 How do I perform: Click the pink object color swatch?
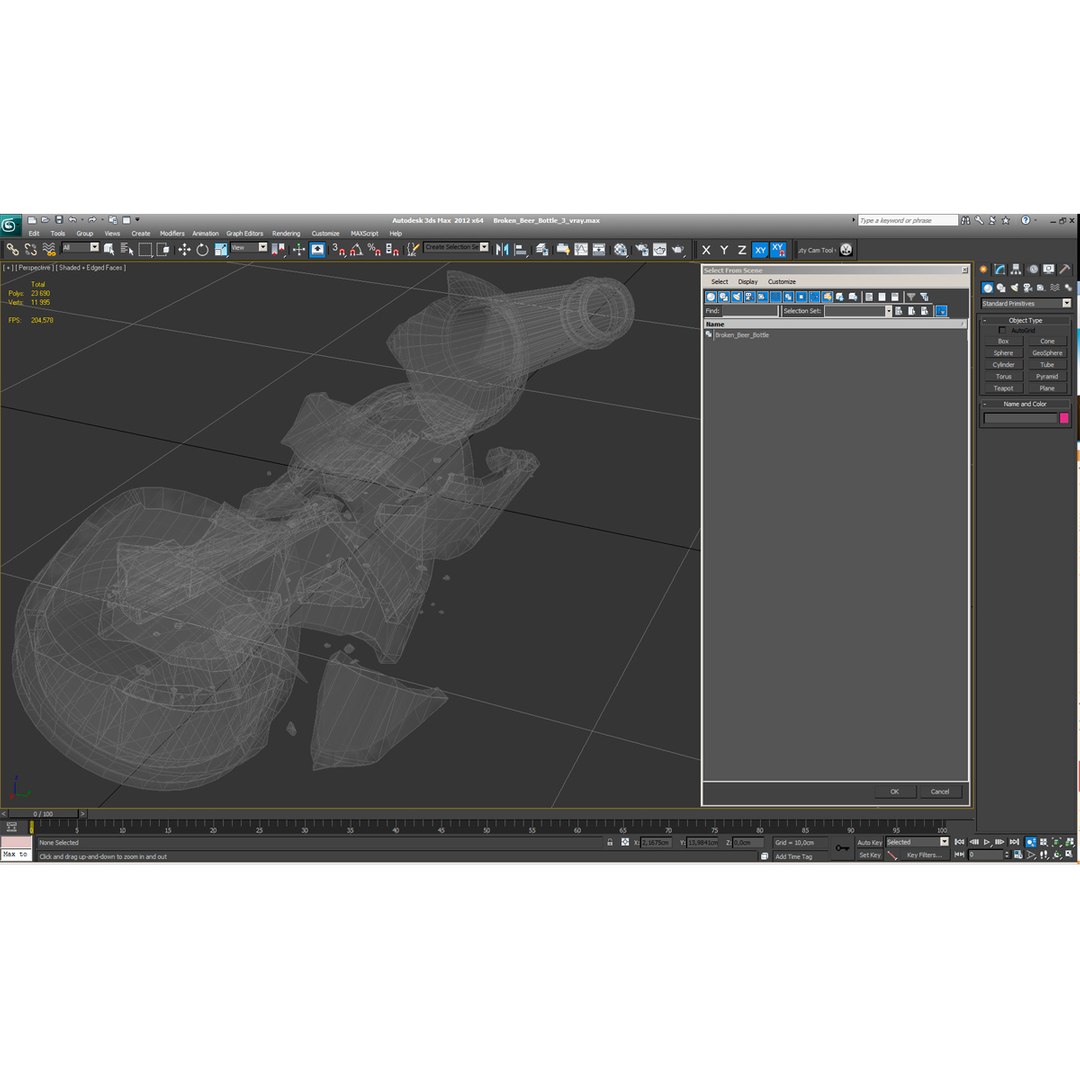(x=1063, y=418)
